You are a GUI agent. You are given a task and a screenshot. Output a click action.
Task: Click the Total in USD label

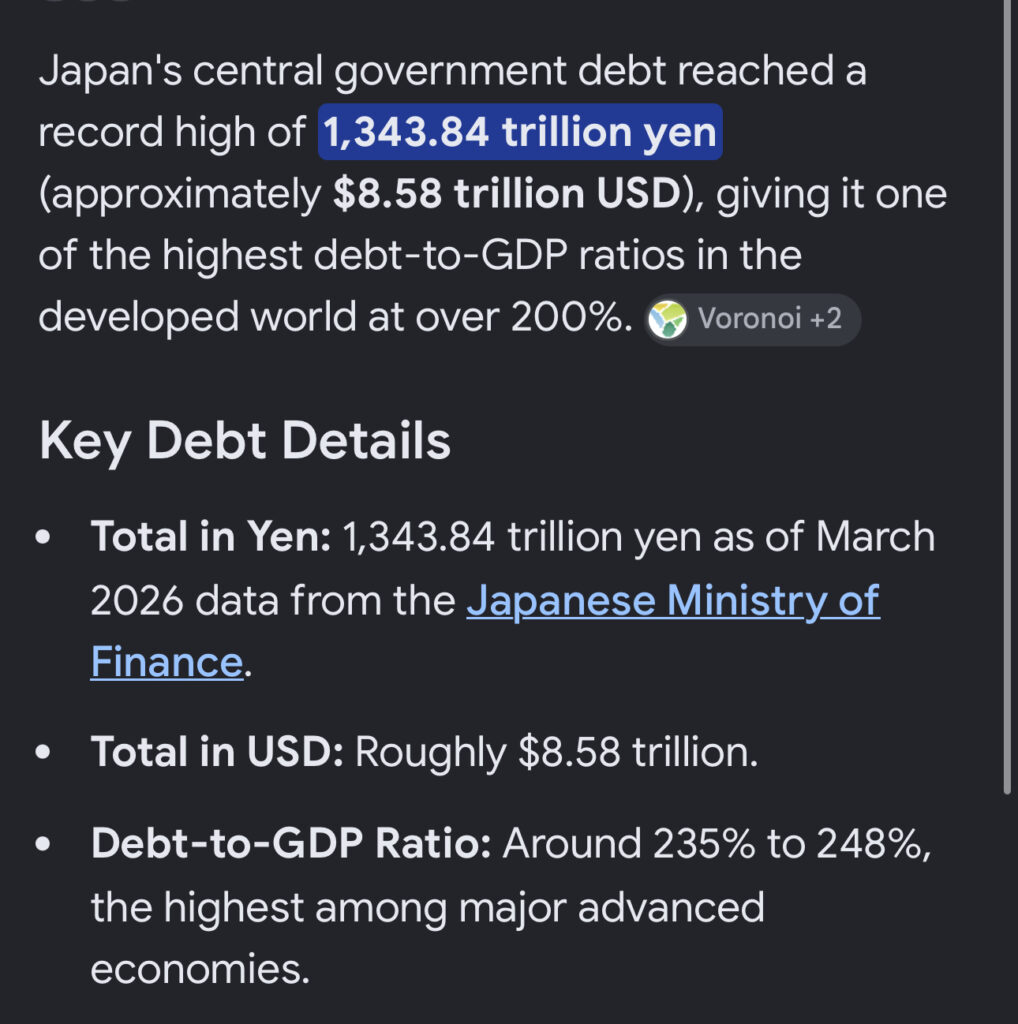(x=217, y=752)
